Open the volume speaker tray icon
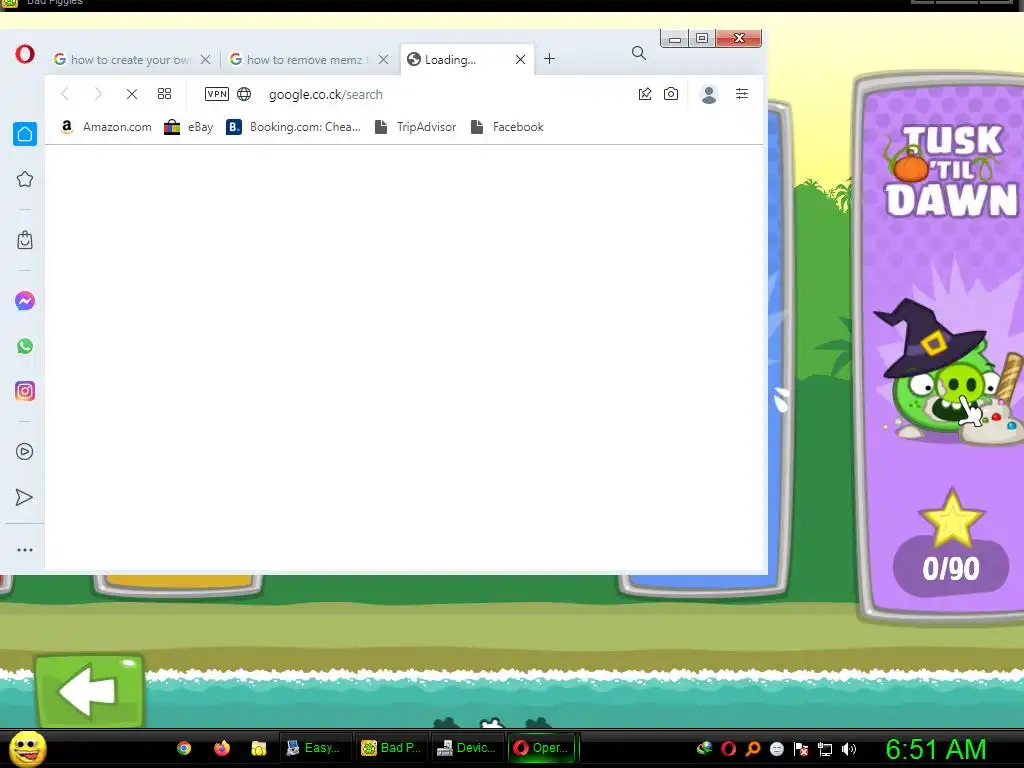Viewport: 1024px width, 768px height. point(849,749)
